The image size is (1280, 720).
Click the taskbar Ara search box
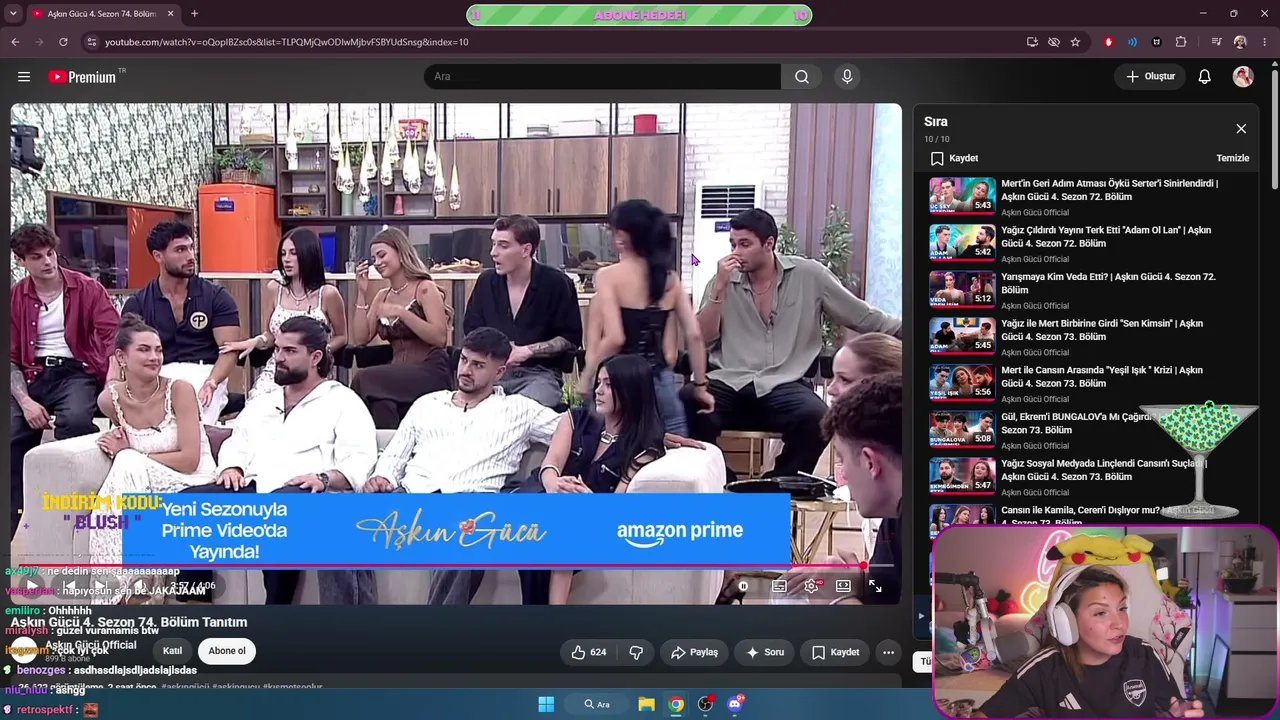coord(597,704)
